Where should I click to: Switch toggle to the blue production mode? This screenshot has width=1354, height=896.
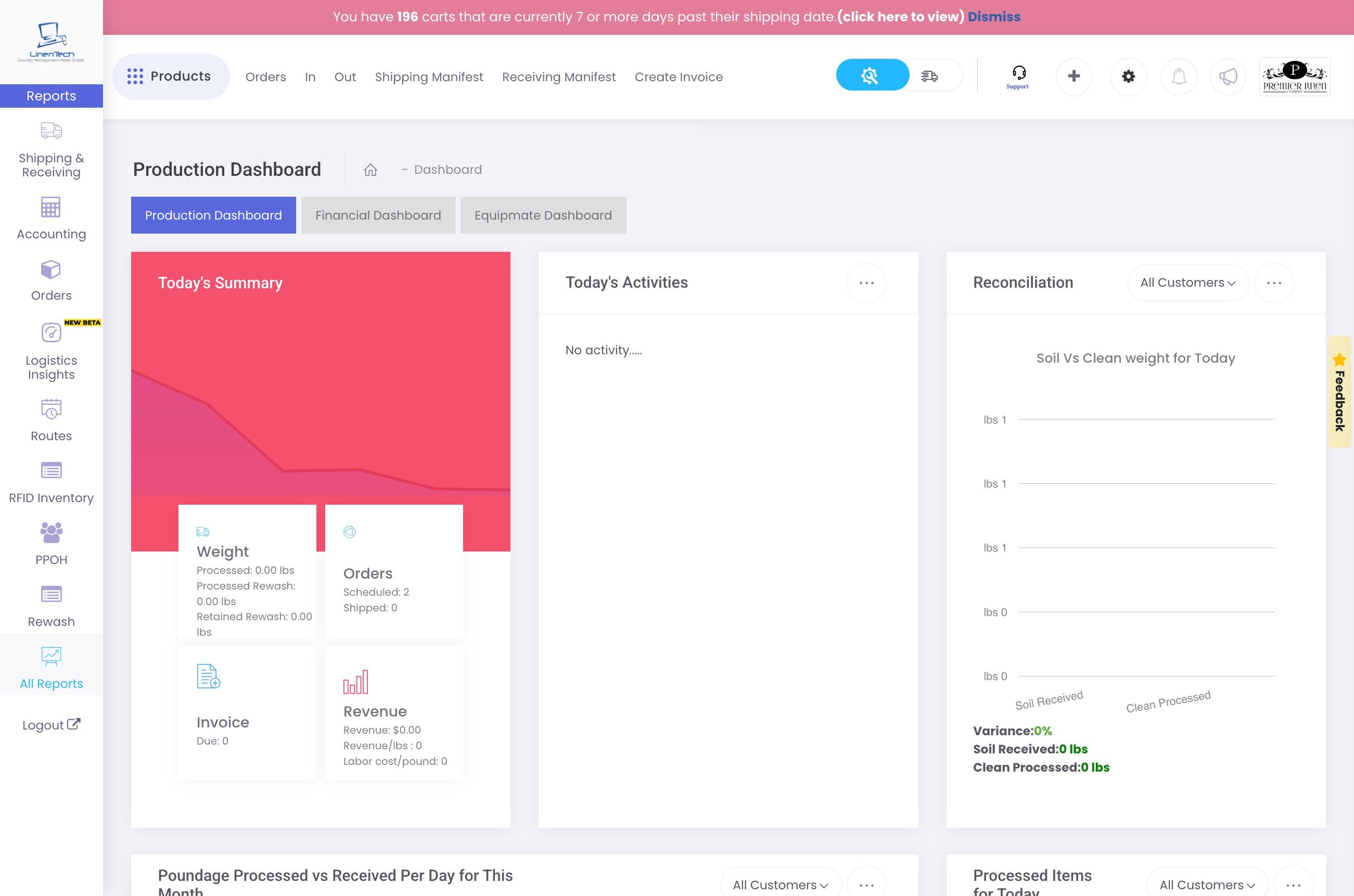point(870,75)
